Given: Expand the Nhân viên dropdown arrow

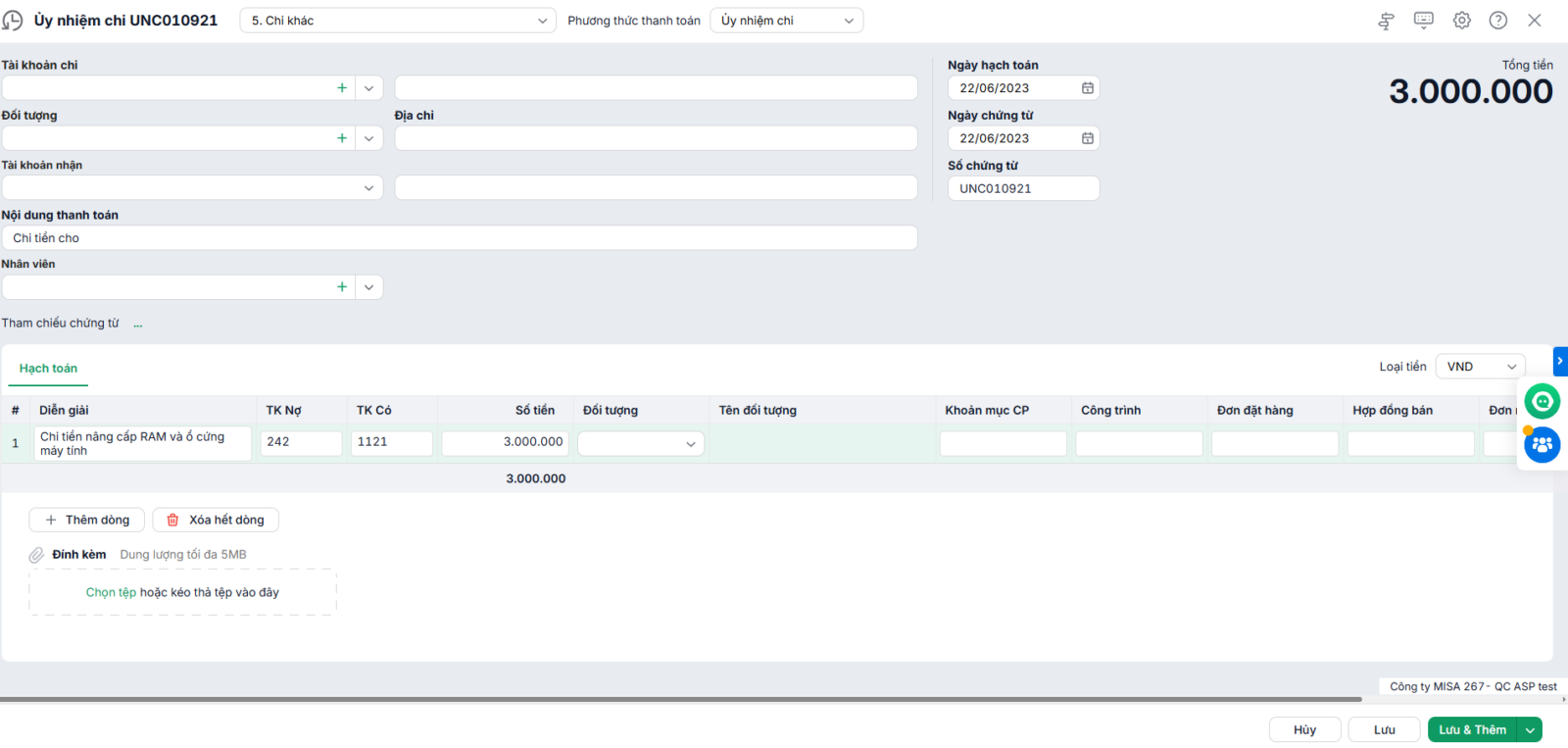Looking at the screenshot, I should coord(368,287).
